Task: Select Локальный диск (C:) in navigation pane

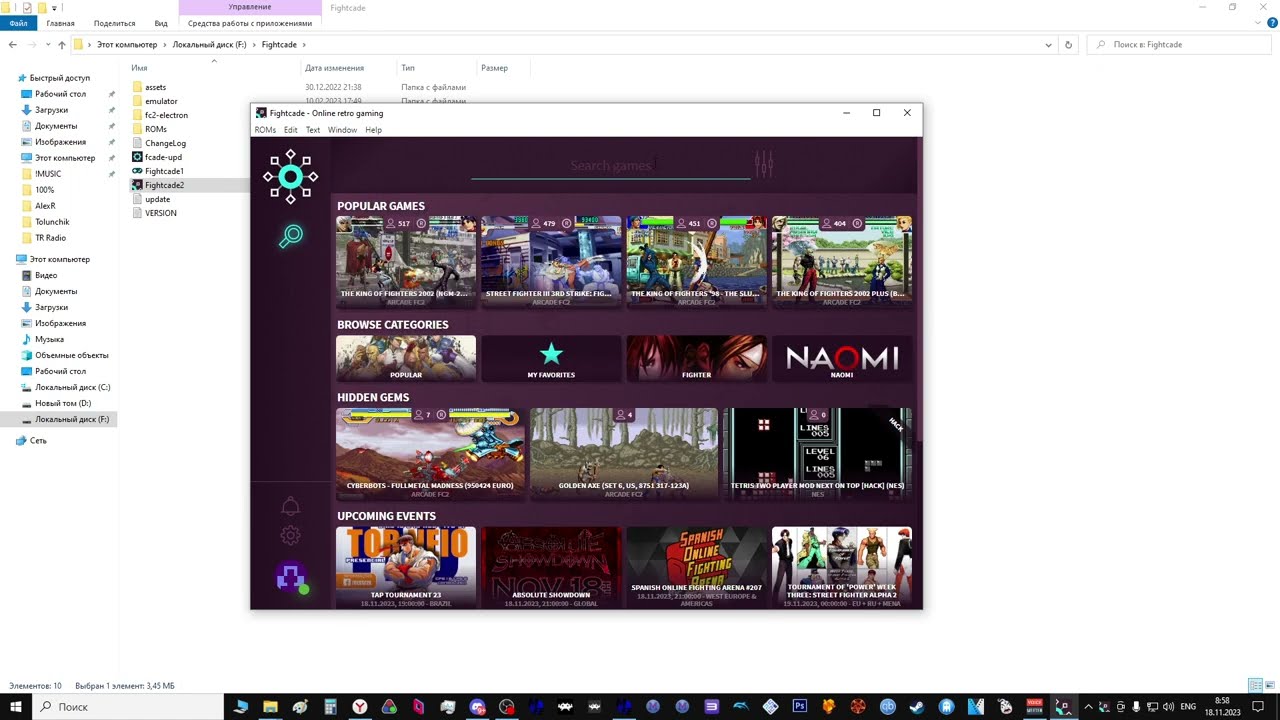Action: click(72, 387)
